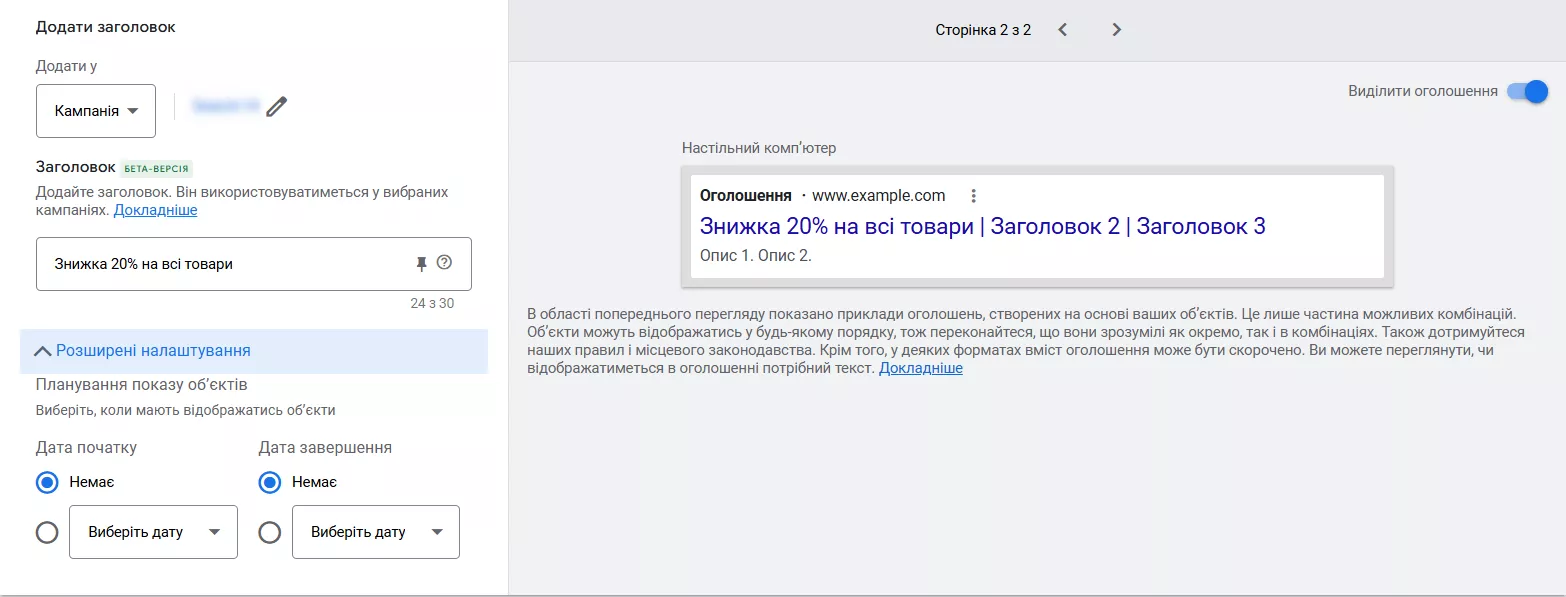
Task: Click the help question mark icon in the headline field
Action: click(445, 263)
